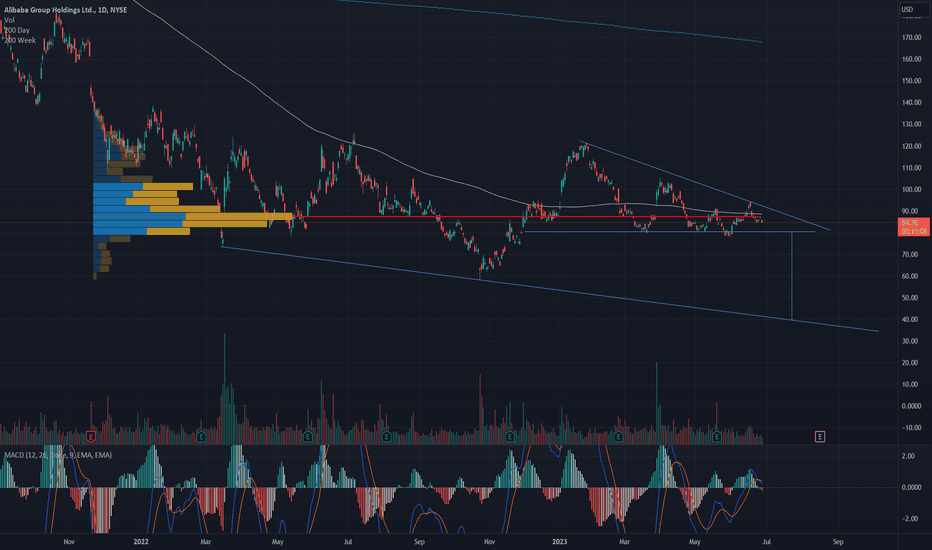Click the 160.00 price axis label
The height and width of the screenshot is (550, 932).
[x=911, y=59]
